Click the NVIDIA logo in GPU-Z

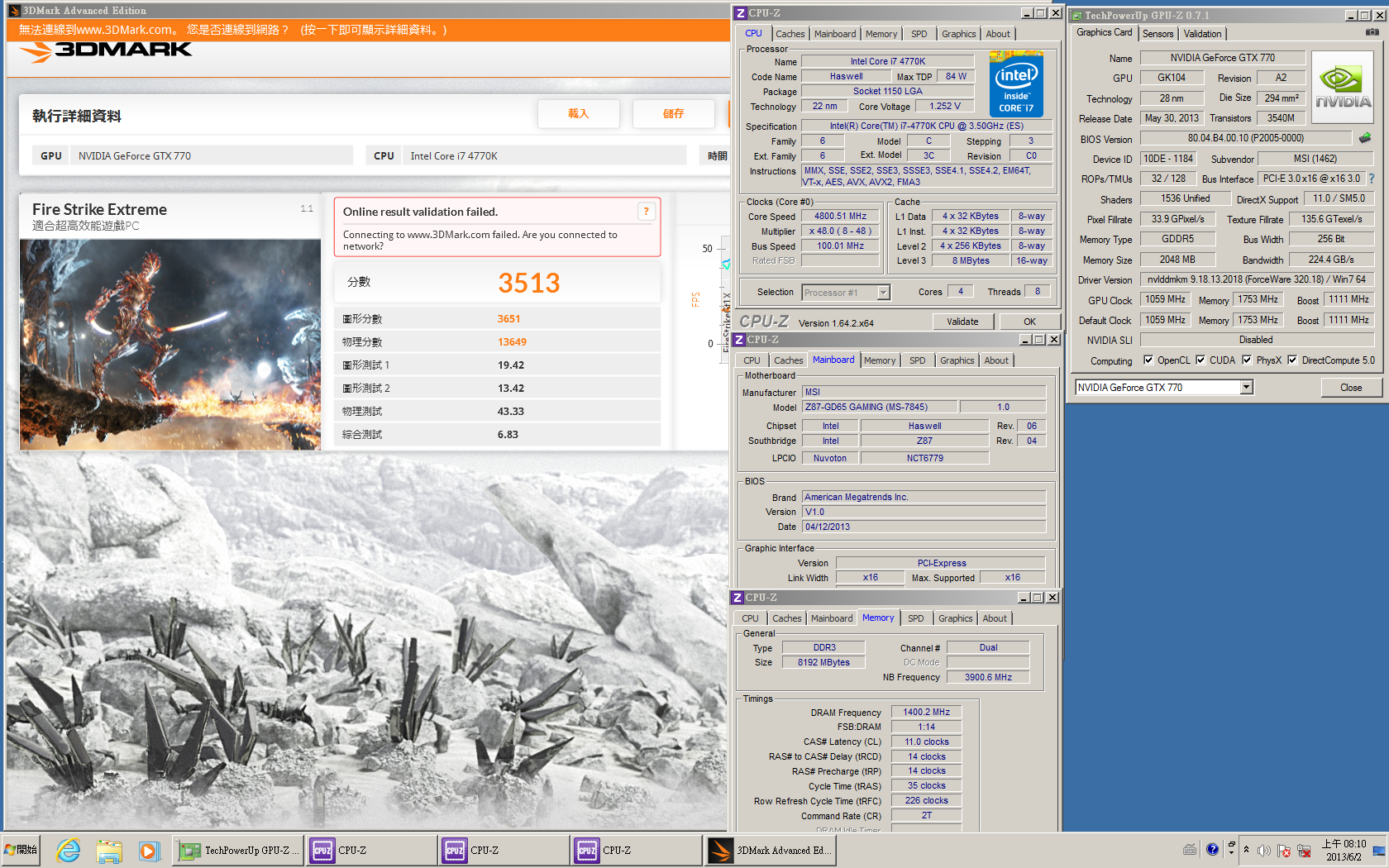coord(1343,86)
